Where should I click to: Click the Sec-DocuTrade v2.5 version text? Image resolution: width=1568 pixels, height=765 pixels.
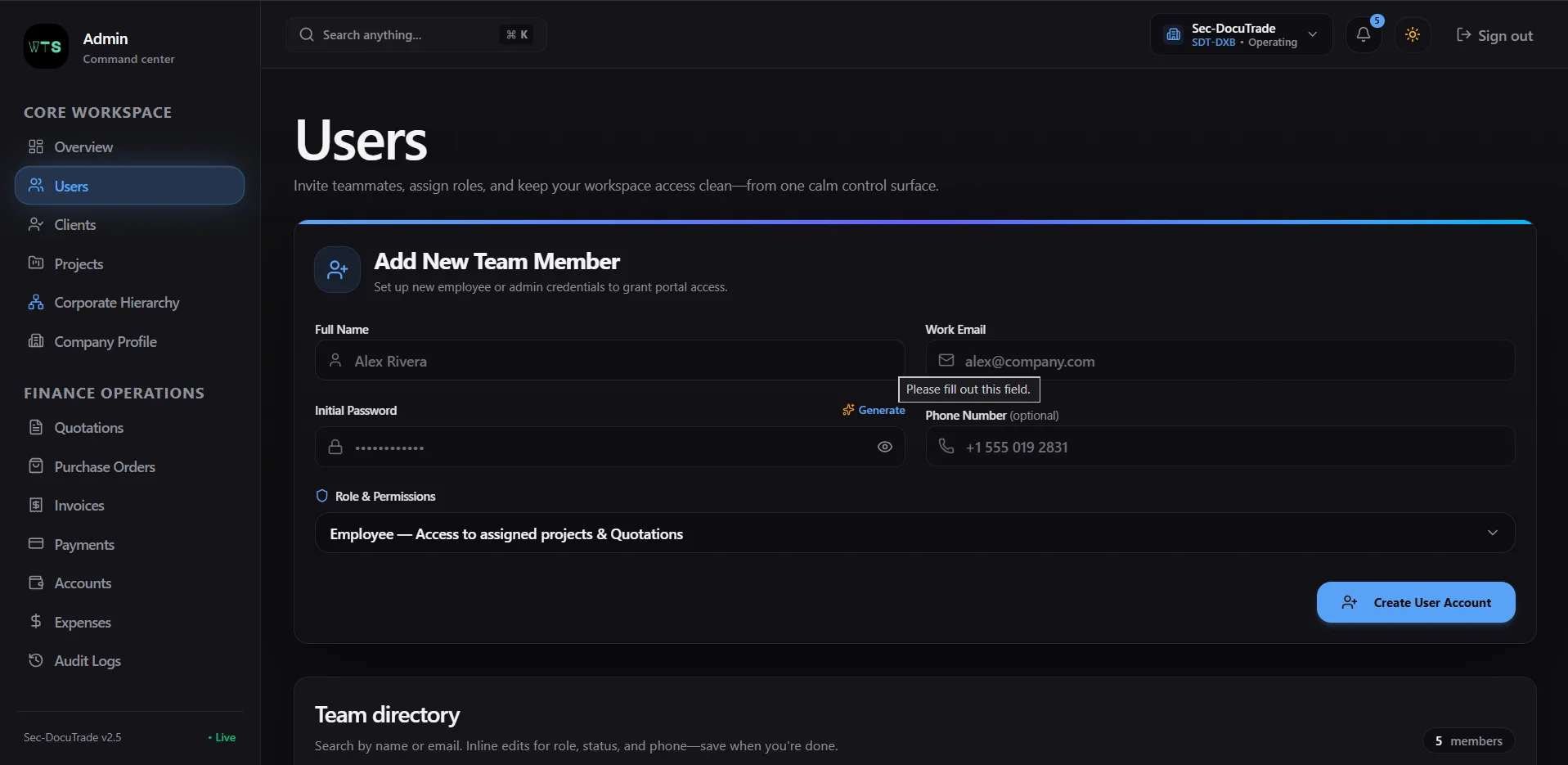72,737
